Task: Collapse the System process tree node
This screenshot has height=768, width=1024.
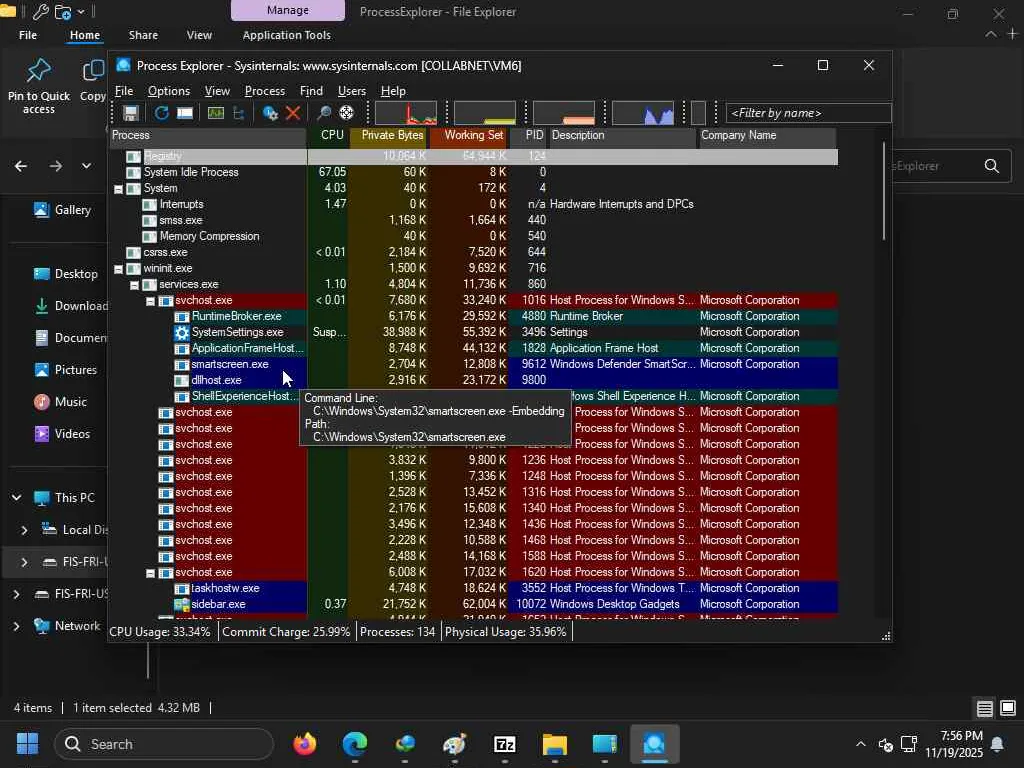Action: click(x=118, y=189)
